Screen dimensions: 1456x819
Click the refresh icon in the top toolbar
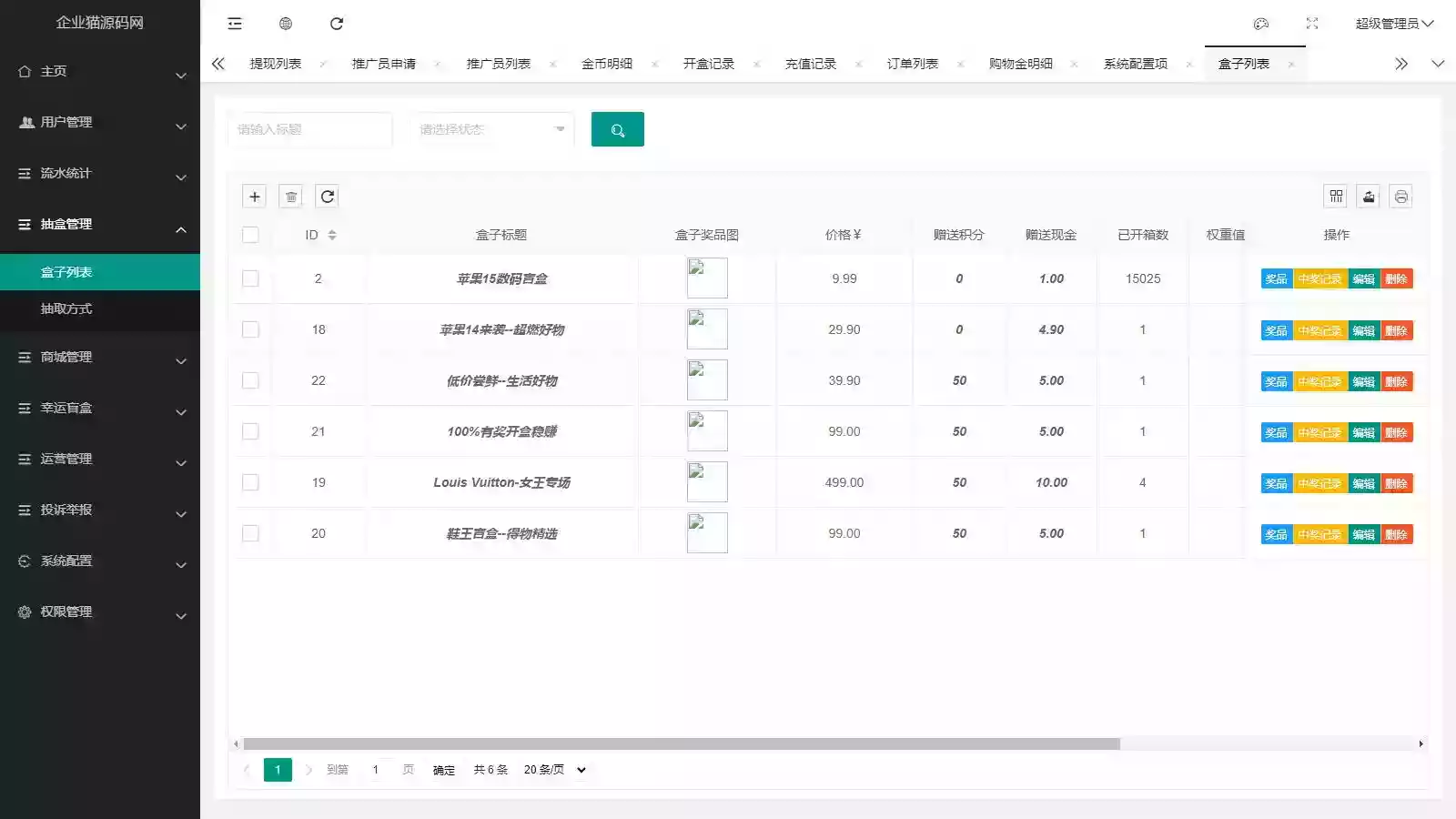(x=337, y=23)
